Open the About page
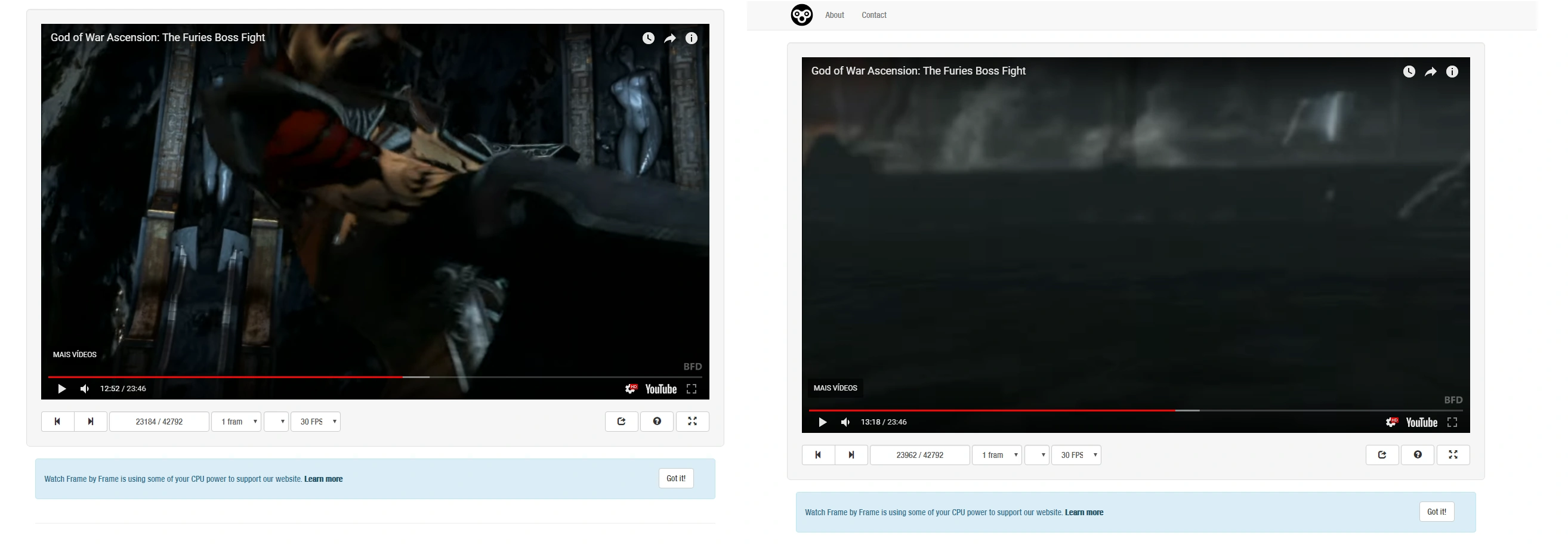Image resolution: width=1568 pixels, height=545 pixels. pyautogui.click(x=835, y=16)
